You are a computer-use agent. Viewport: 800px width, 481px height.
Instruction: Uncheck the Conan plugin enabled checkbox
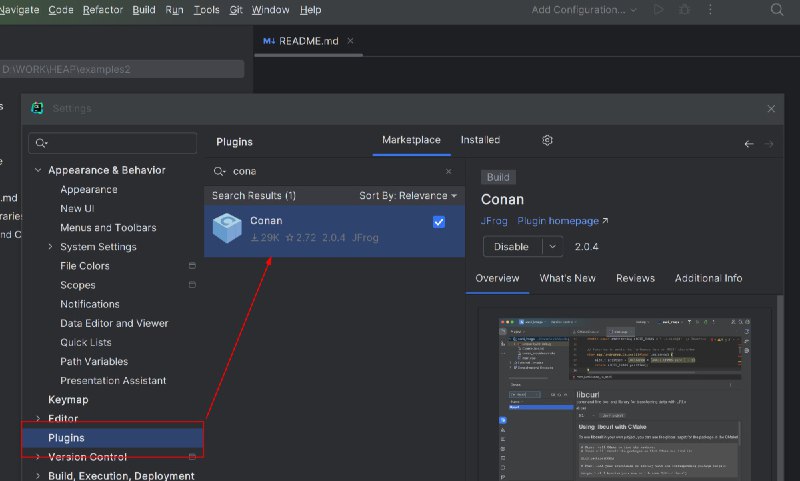439,222
